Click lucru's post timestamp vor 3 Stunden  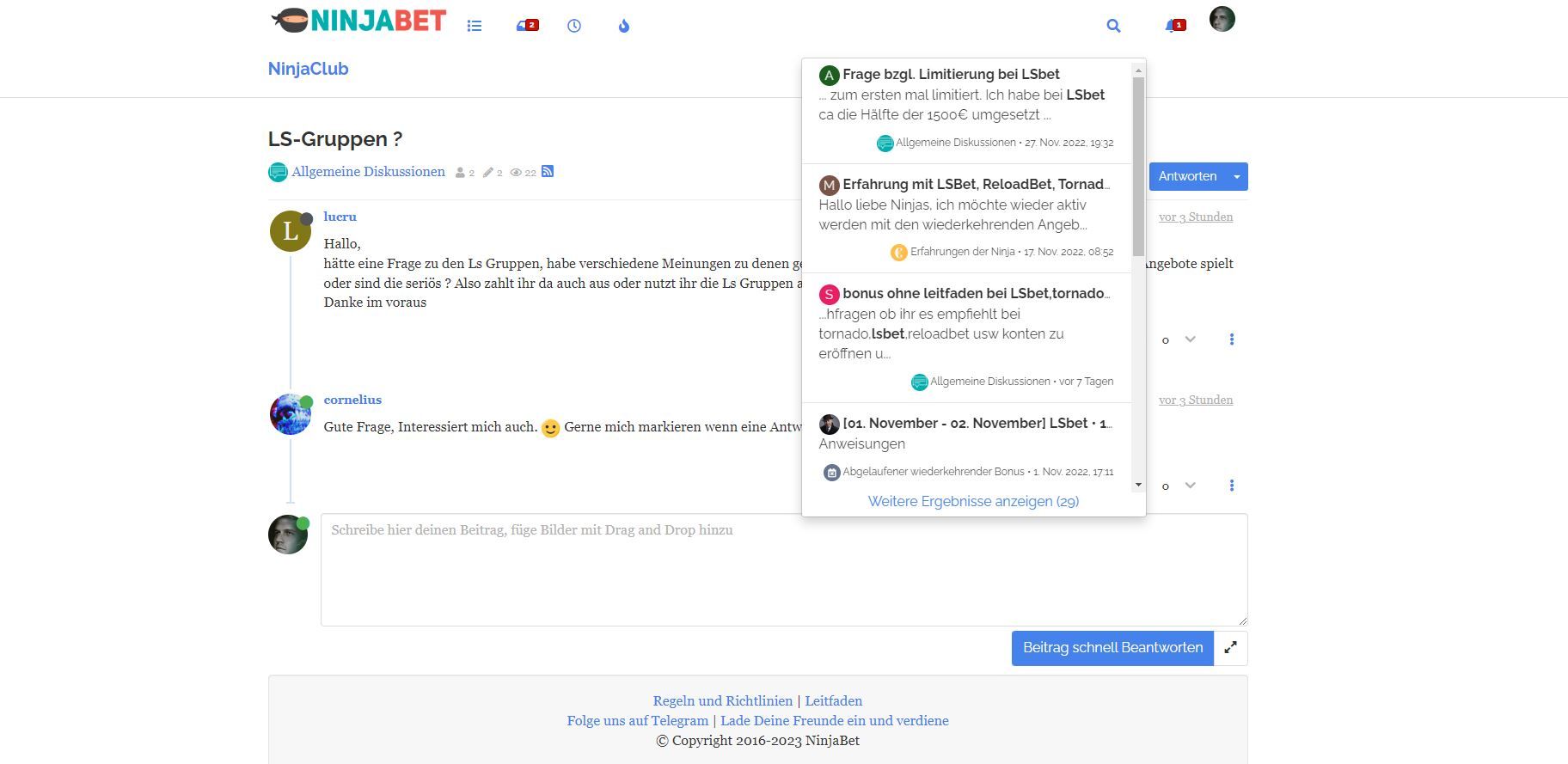1196,217
